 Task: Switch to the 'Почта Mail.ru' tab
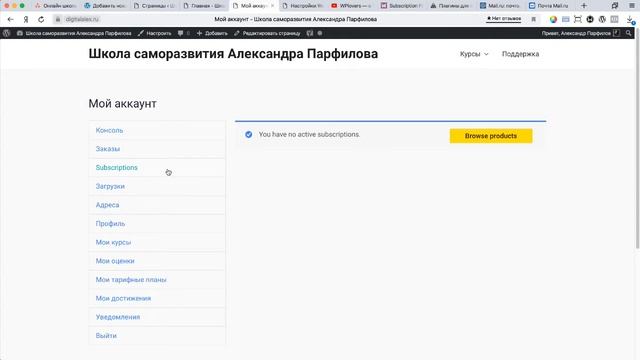(x=549, y=6)
